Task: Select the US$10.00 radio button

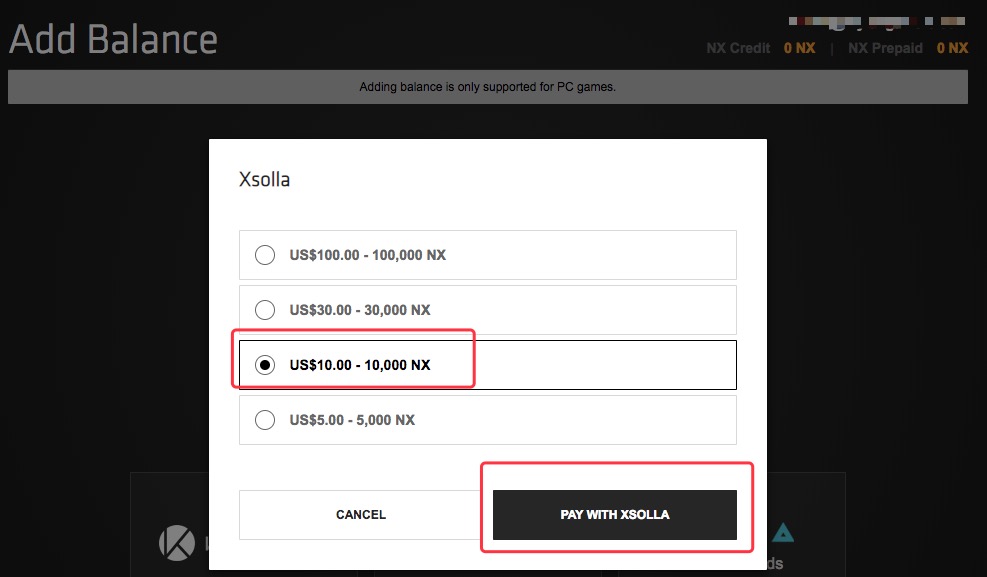Action: click(x=265, y=365)
